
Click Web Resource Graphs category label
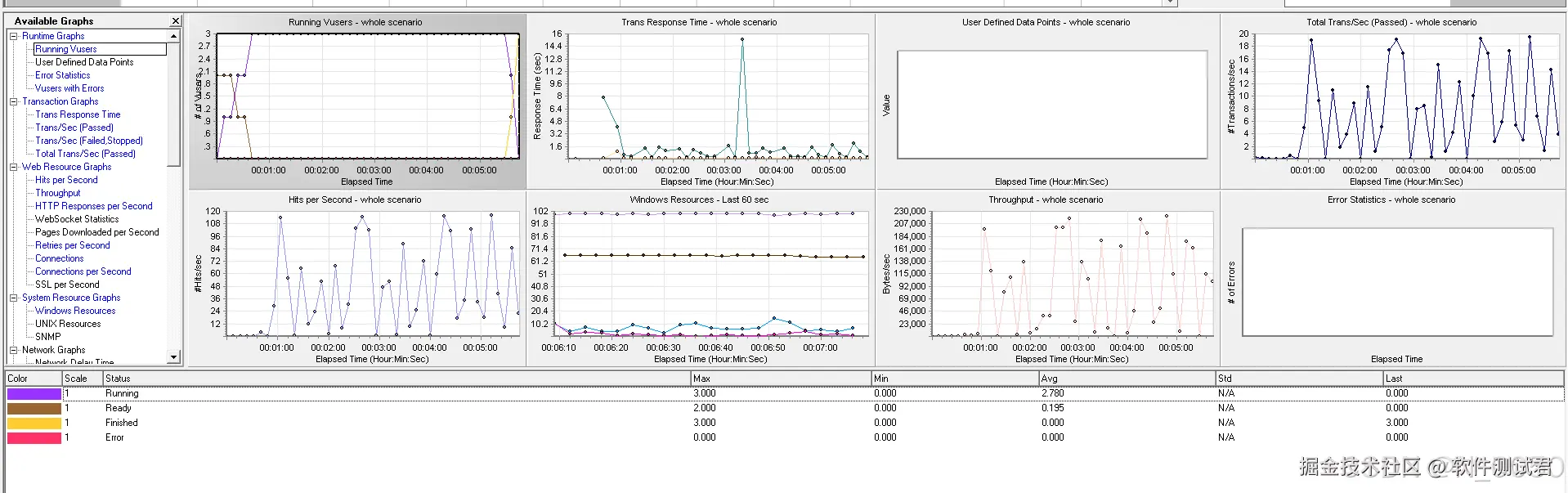66,167
